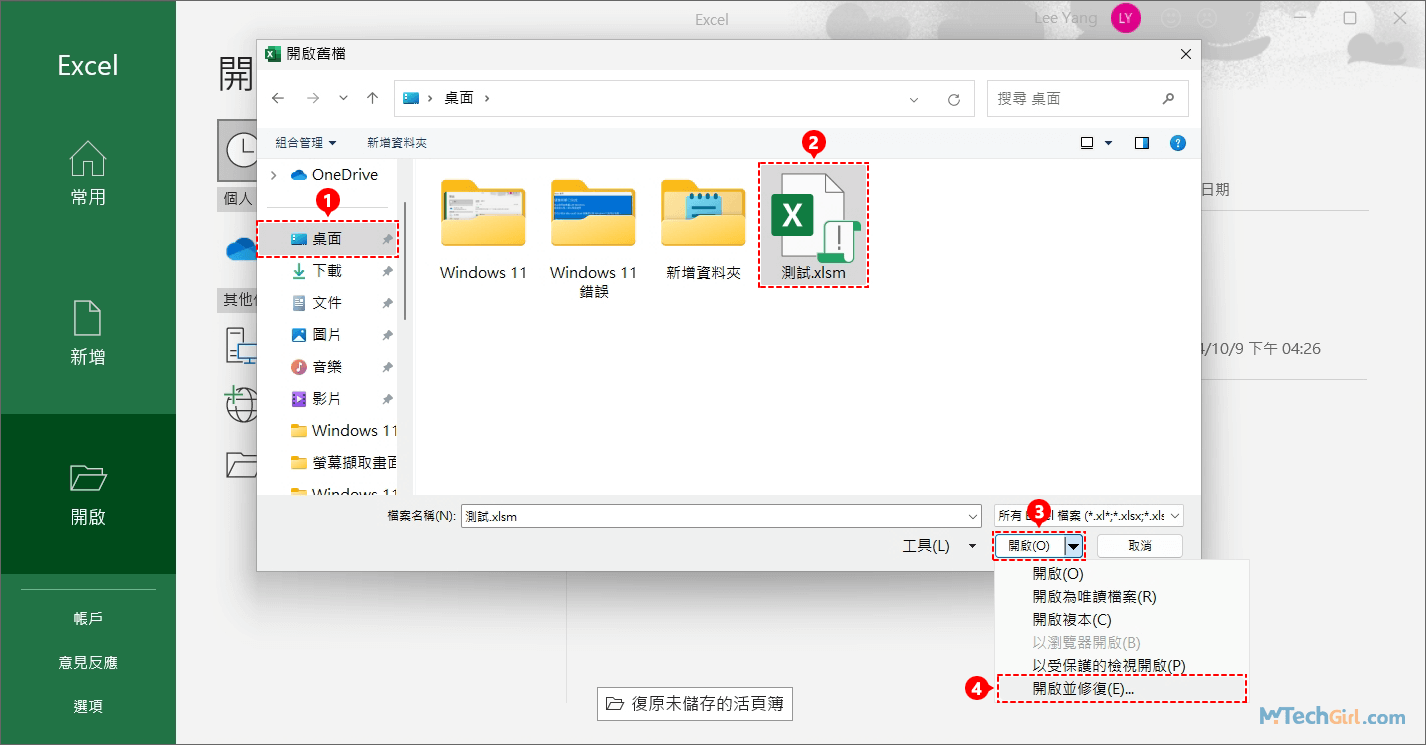Expand the OneDrive tree node
The height and width of the screenshot is (745, 1426).
[x=273, y=175]
